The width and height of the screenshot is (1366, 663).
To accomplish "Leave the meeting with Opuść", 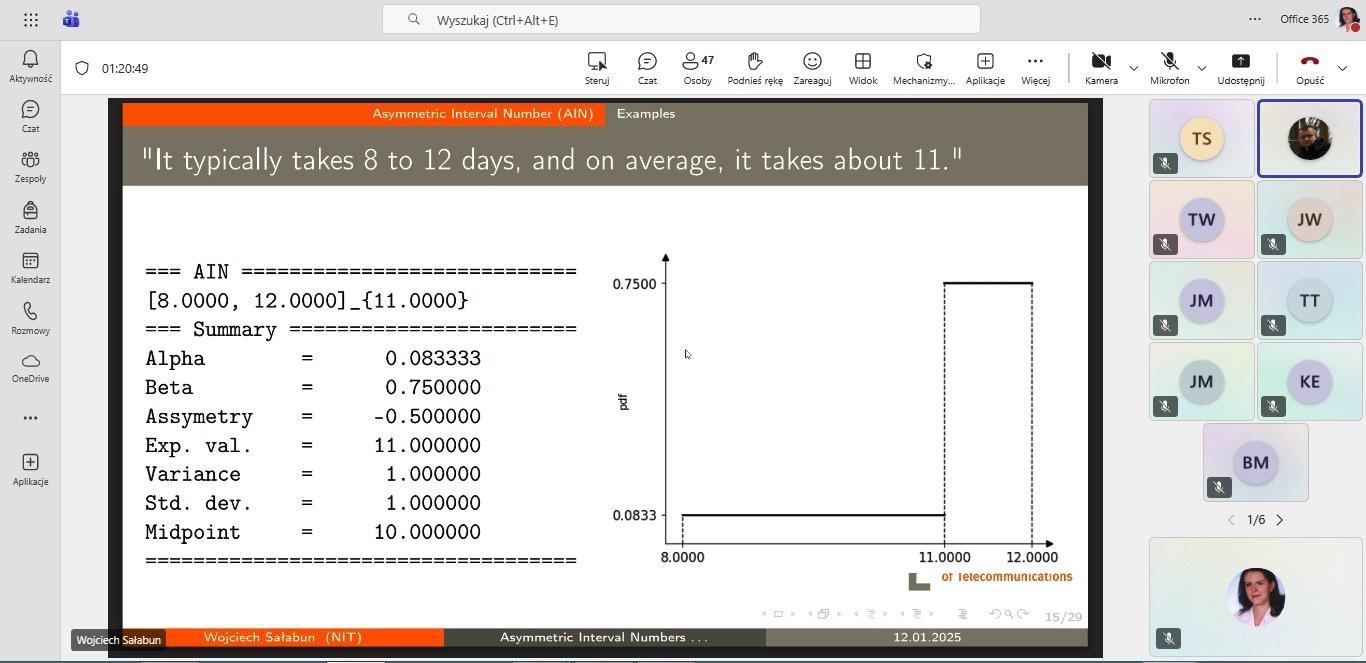I will 1309,68.
